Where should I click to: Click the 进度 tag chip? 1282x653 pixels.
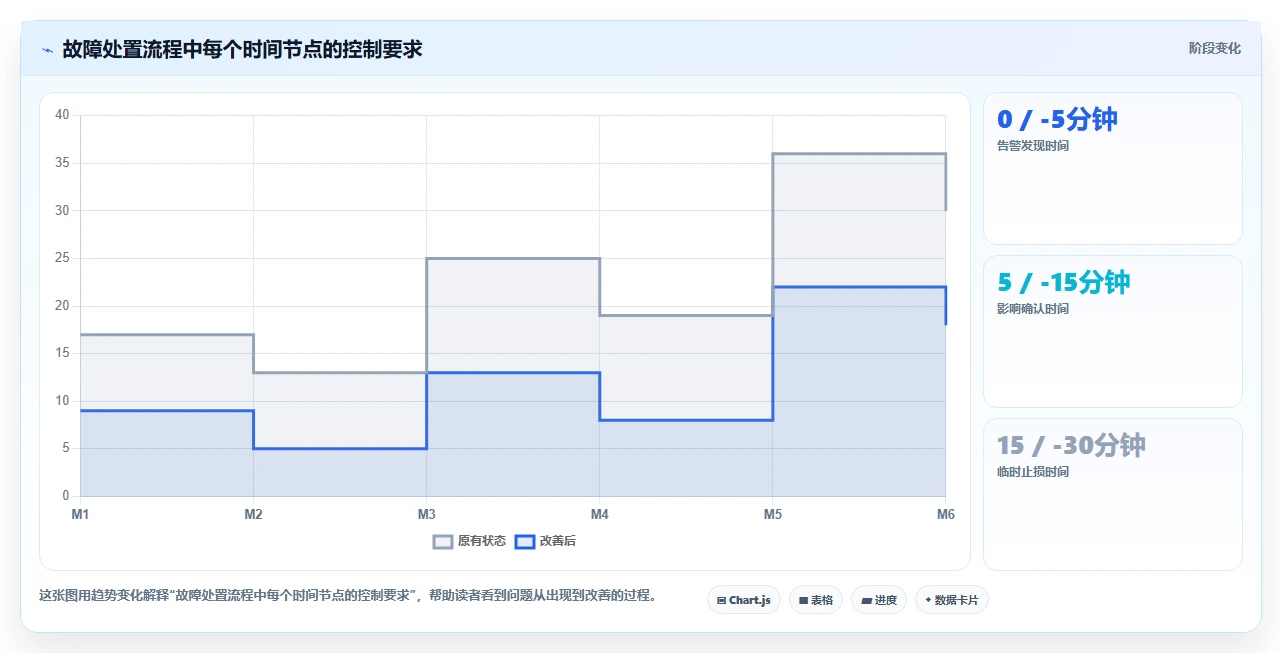[879, 600]
